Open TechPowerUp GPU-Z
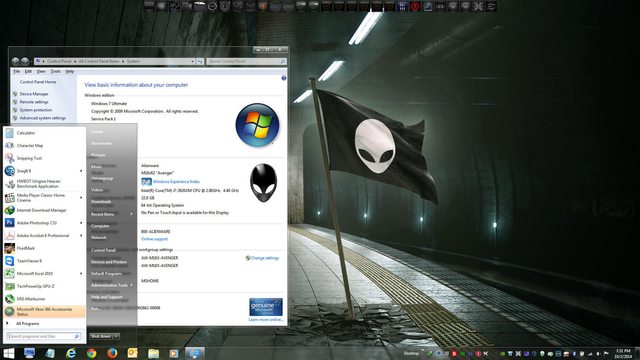The height and width of the screenshot is (360, 640). point(44,286)
